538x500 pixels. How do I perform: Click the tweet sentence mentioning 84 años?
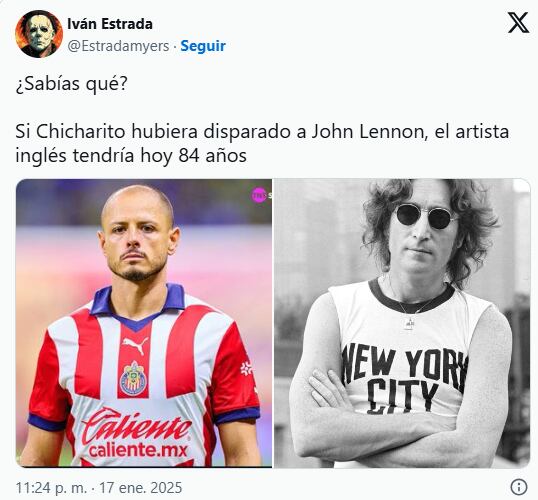pos(262,144)
